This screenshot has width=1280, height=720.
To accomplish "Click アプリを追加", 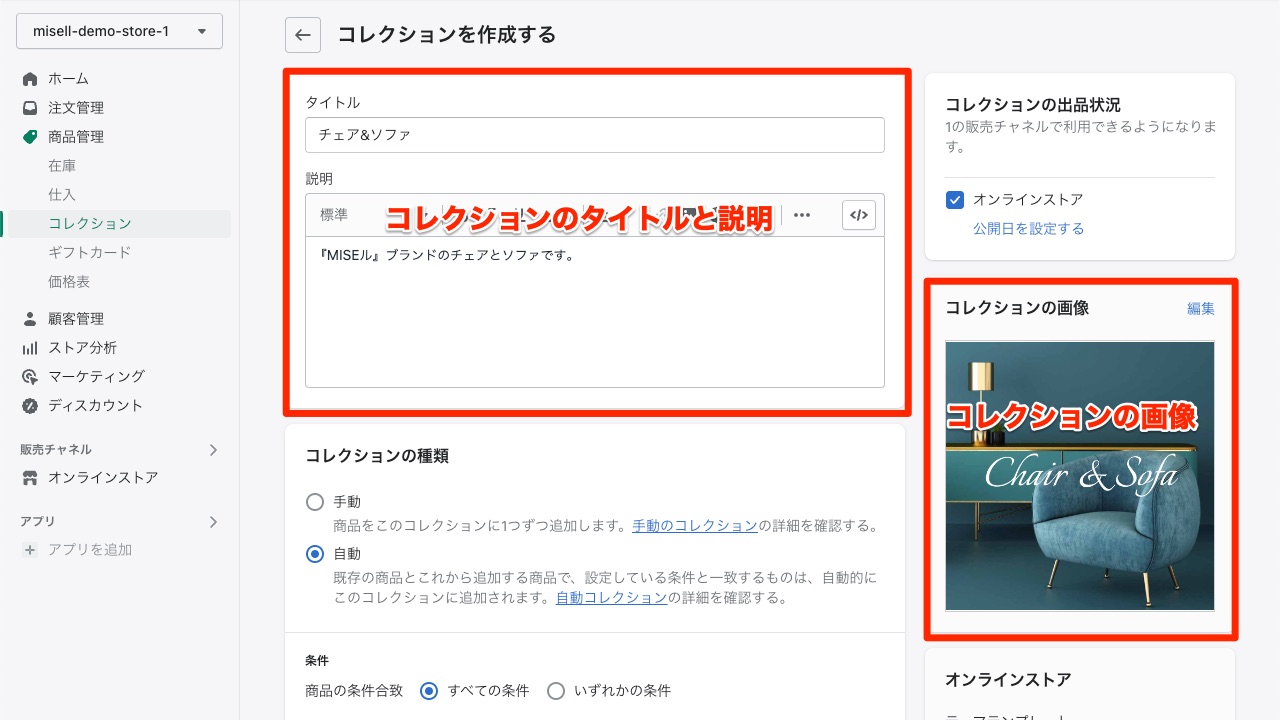I will click(90, 549).
